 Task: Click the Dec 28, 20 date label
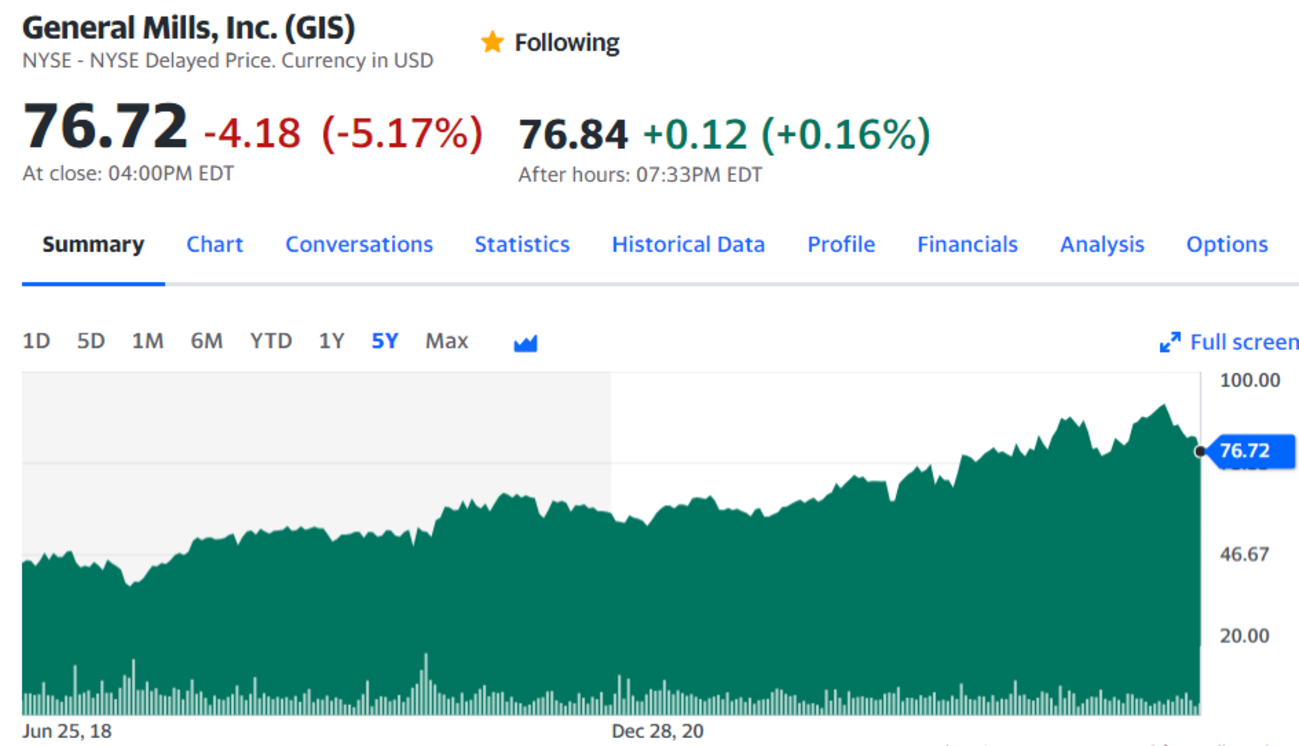pyautogui.click(x=657, y=731)
